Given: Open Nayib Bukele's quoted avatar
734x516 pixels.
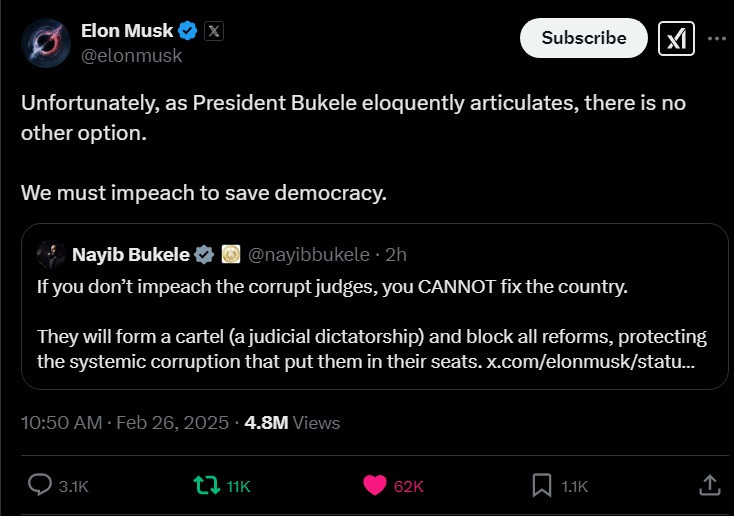Looking at the screenshot, I should coord(51,255).
